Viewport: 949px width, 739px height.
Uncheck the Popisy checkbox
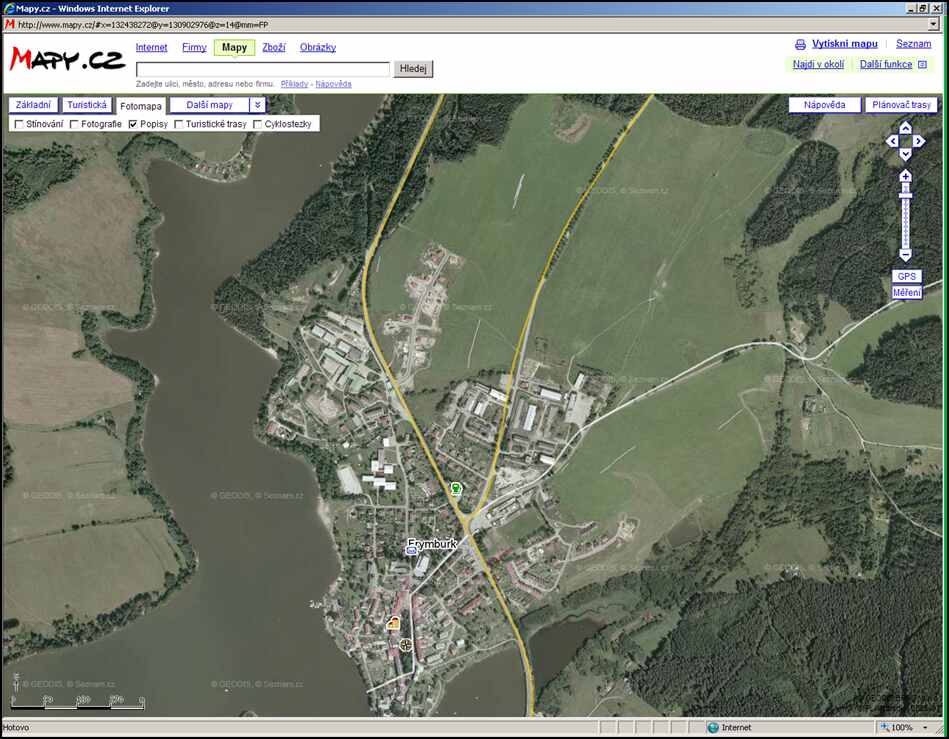133,124
